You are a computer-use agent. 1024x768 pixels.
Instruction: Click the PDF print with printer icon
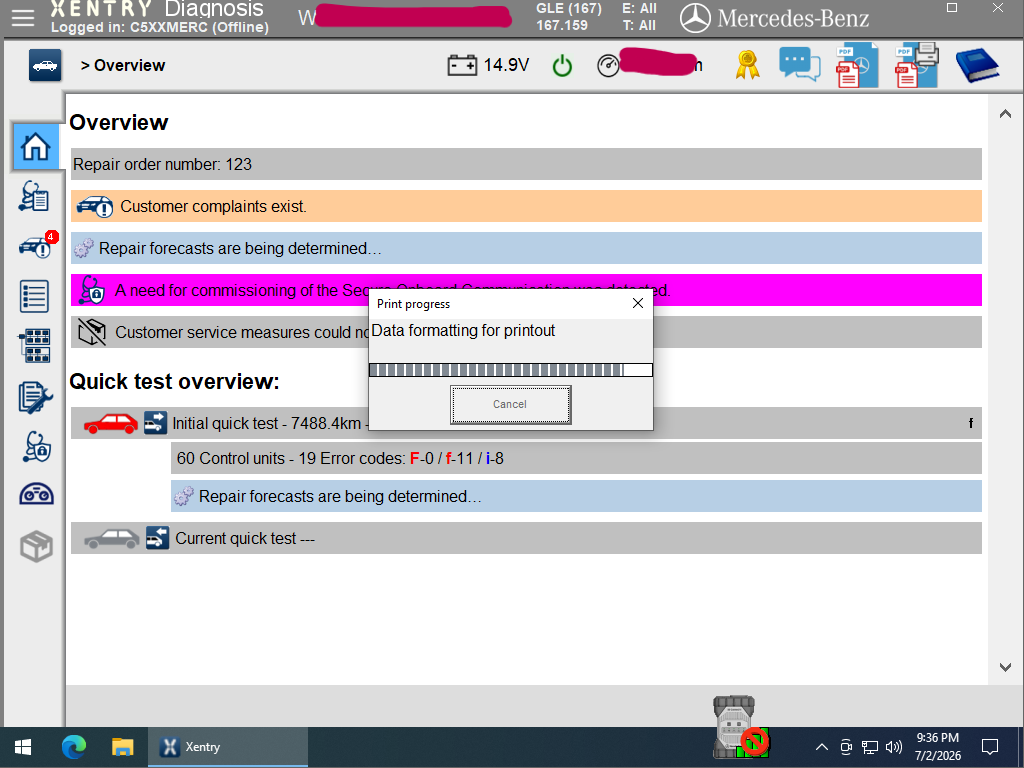point(917,65)
